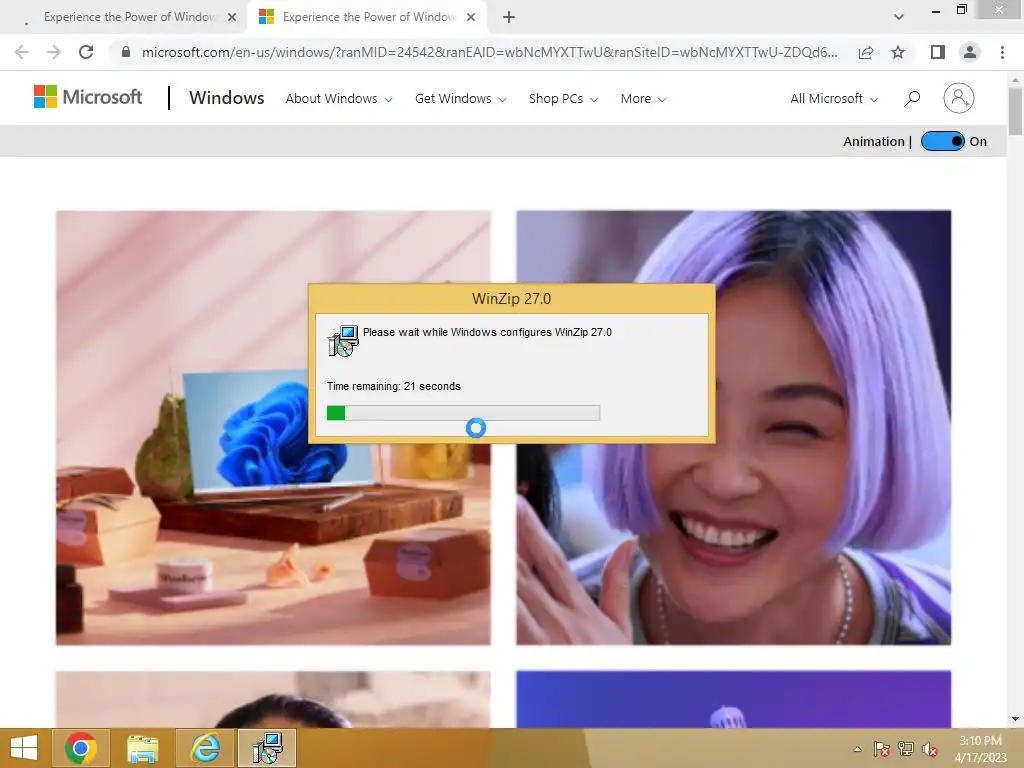Expand the About Windows menu
The height and width of the screenshot is (768, 1024).
pyautogui.click(x=339, y=99)
